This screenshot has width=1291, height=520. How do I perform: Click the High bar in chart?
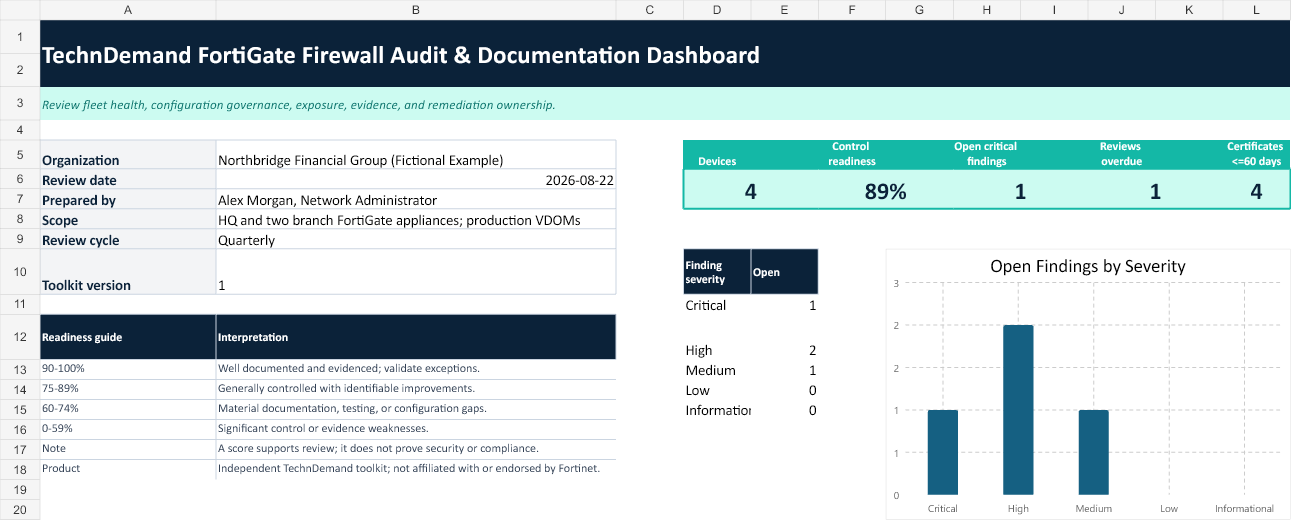click(1018, 410)
